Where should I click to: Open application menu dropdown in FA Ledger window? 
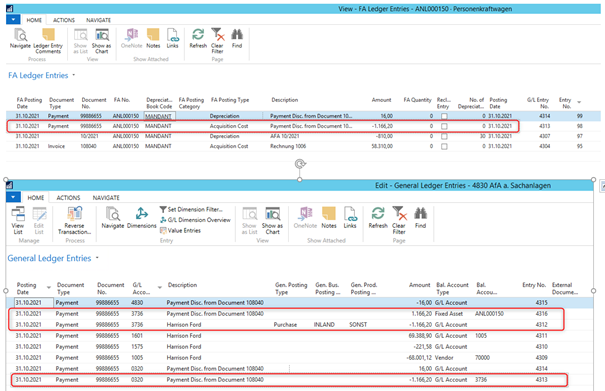pos(13,19)
